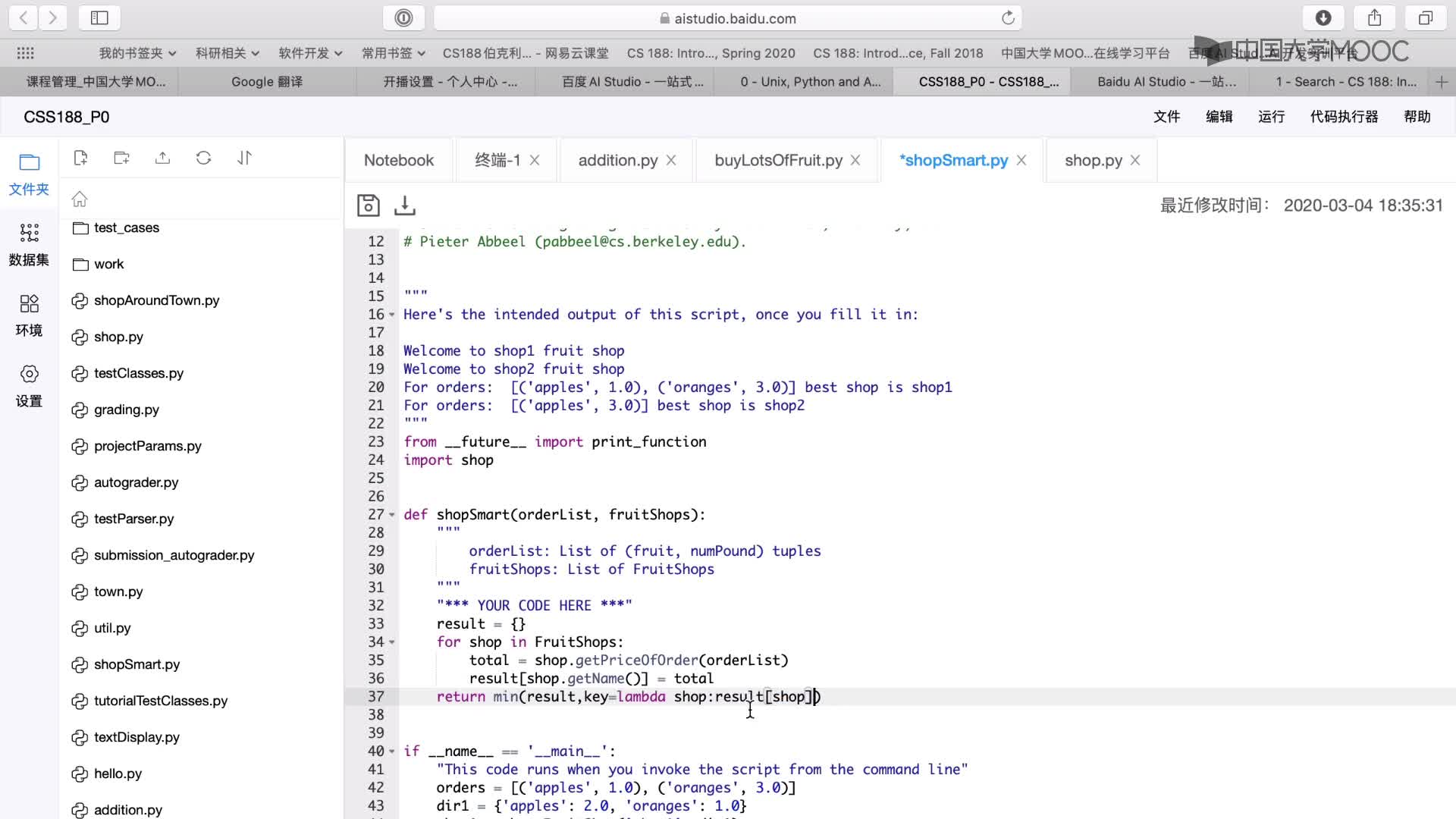
Task: Close the addition.py tab
Action: [x=671, y=160]
